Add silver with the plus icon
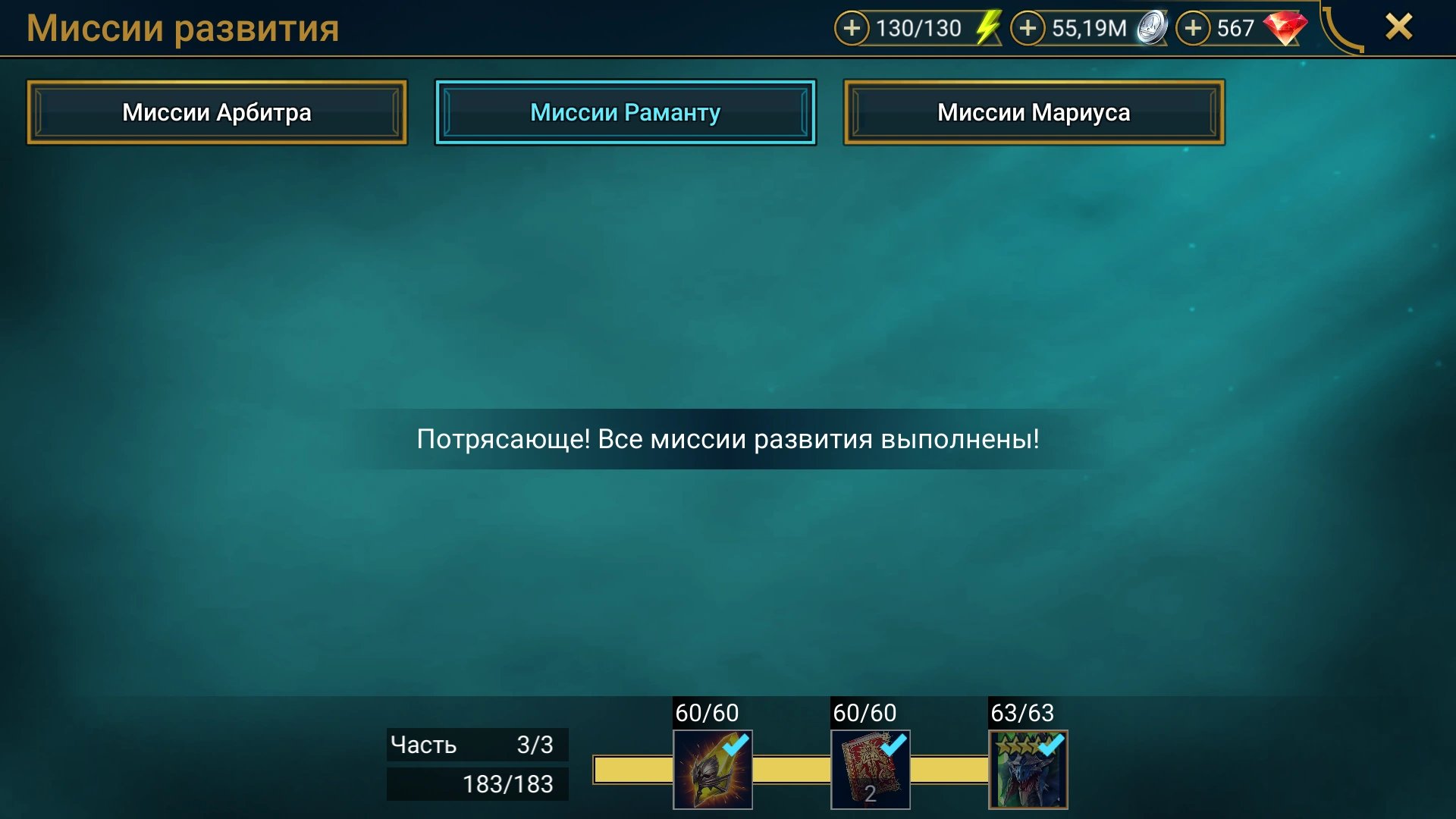The image size is (1456, 819). [x=1028, y=28]
